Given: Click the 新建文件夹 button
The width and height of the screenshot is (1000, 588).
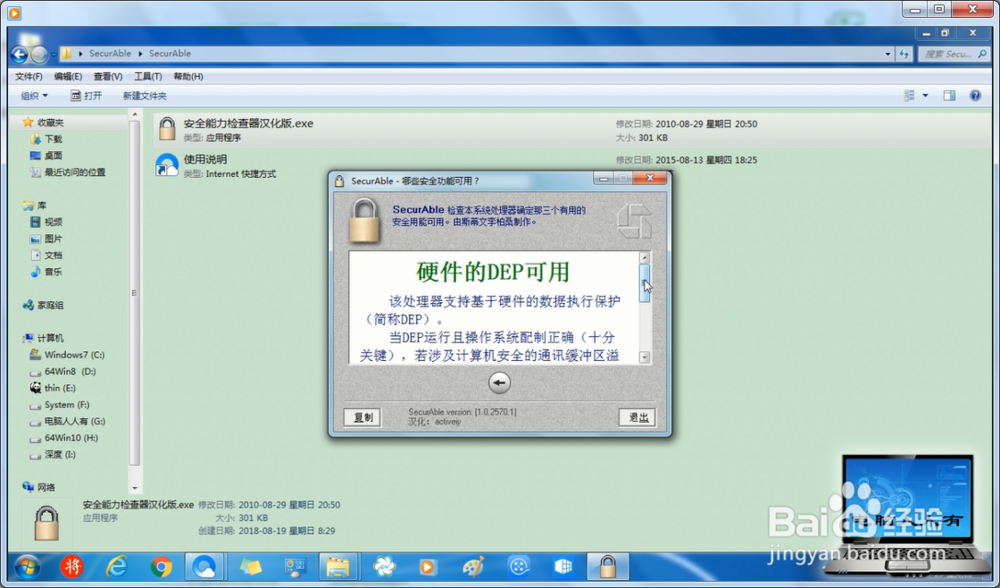Looking at the screenshot, I should pyautogui.click(x=145, y=96).
